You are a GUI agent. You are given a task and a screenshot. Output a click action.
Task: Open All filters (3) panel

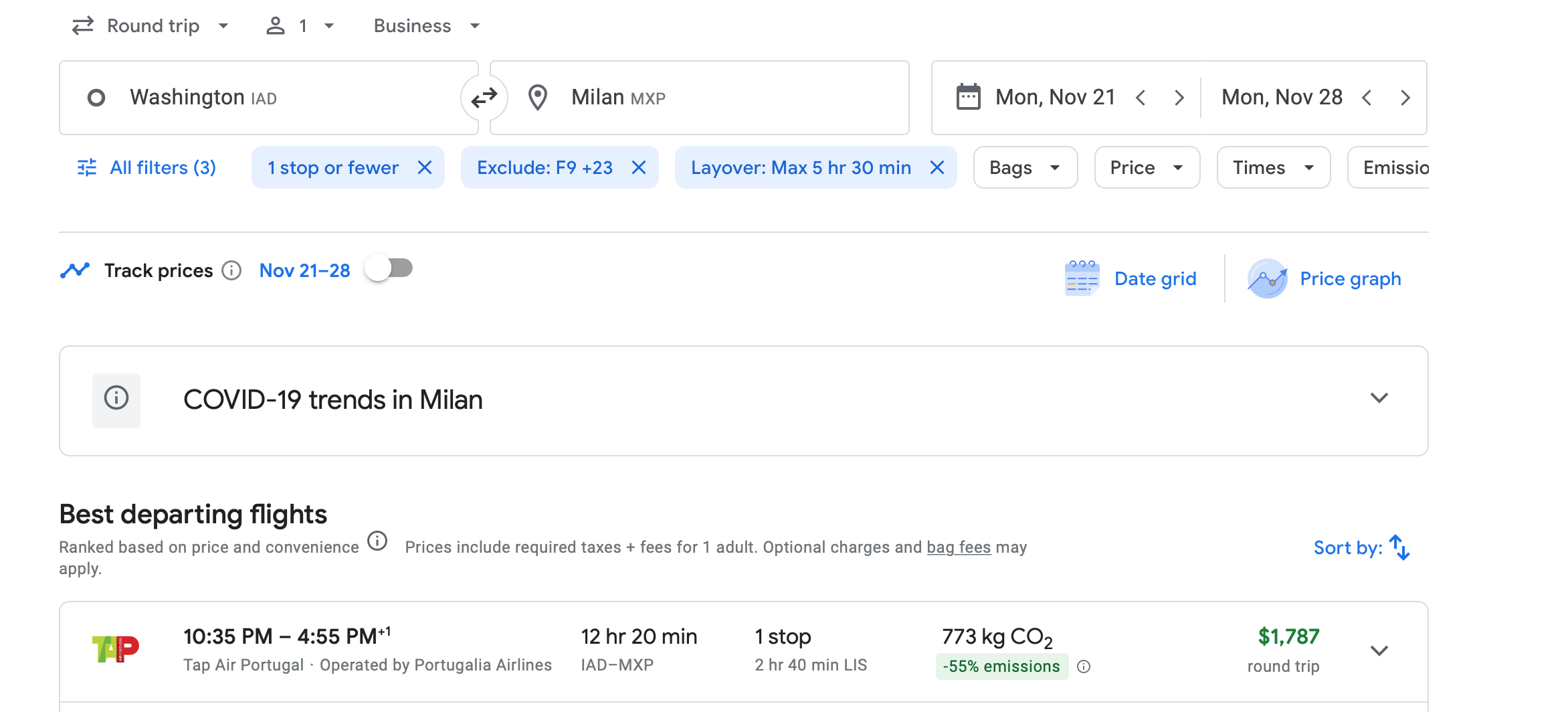coord(147,167)
